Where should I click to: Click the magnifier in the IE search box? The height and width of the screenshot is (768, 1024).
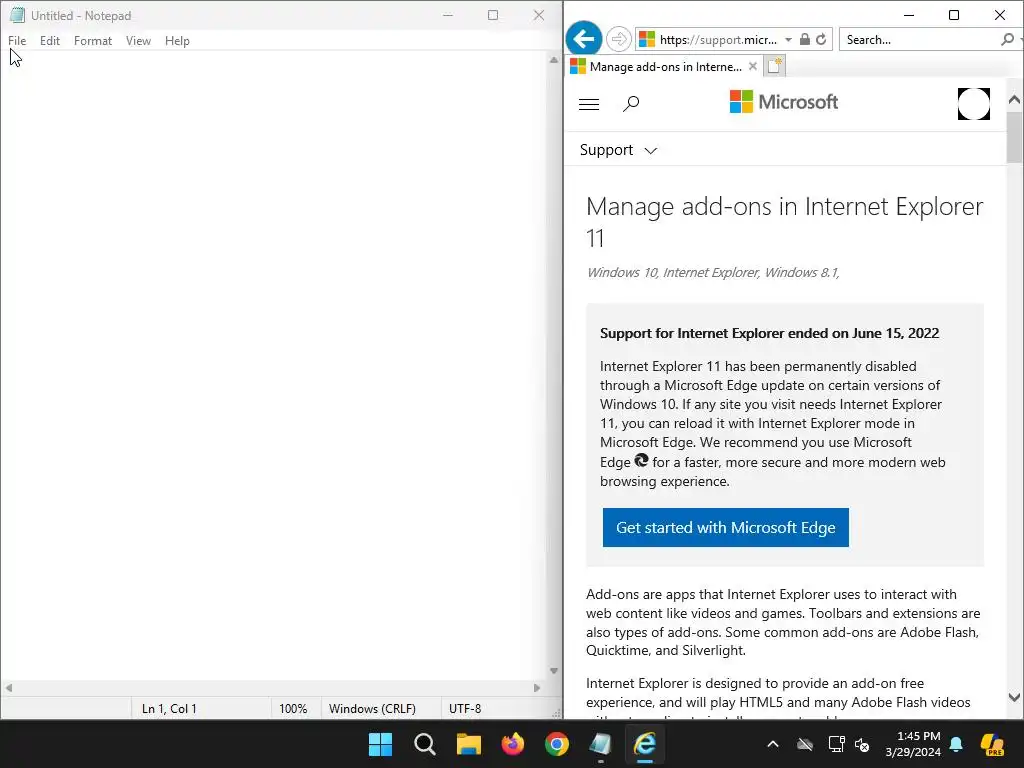pos(1008,39)
